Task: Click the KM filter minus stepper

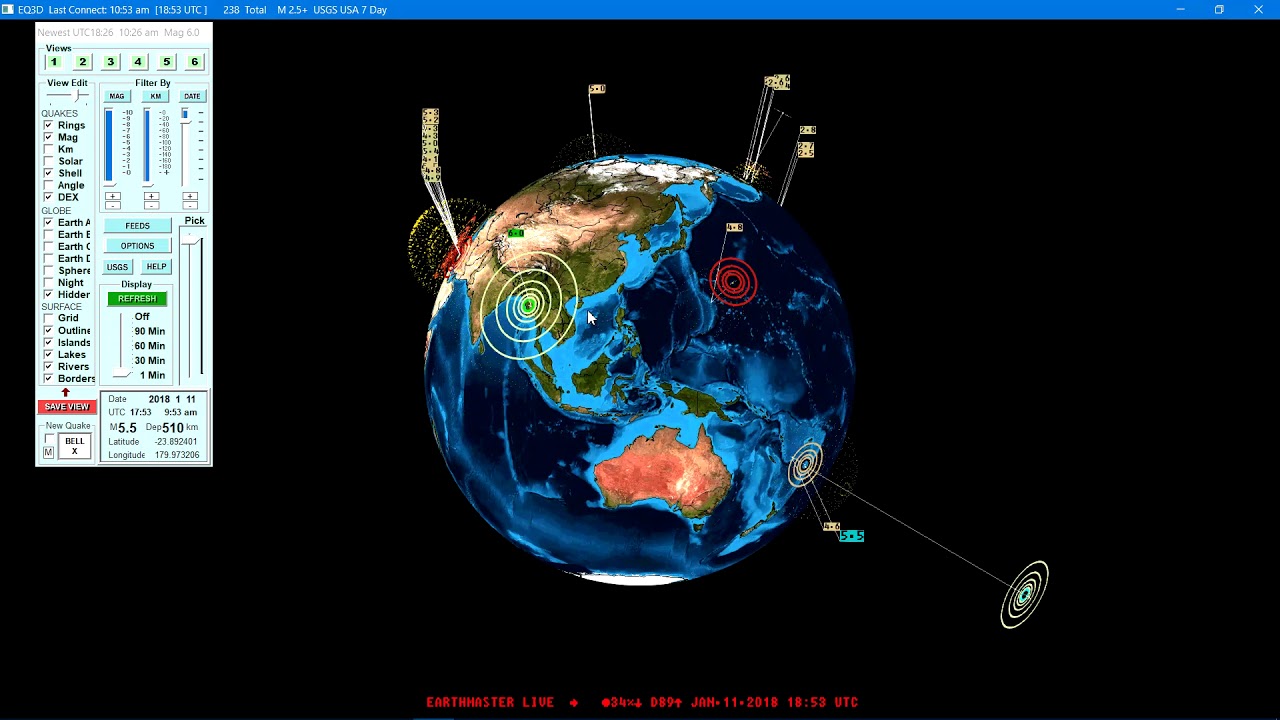Action: (x=151, y=205)
